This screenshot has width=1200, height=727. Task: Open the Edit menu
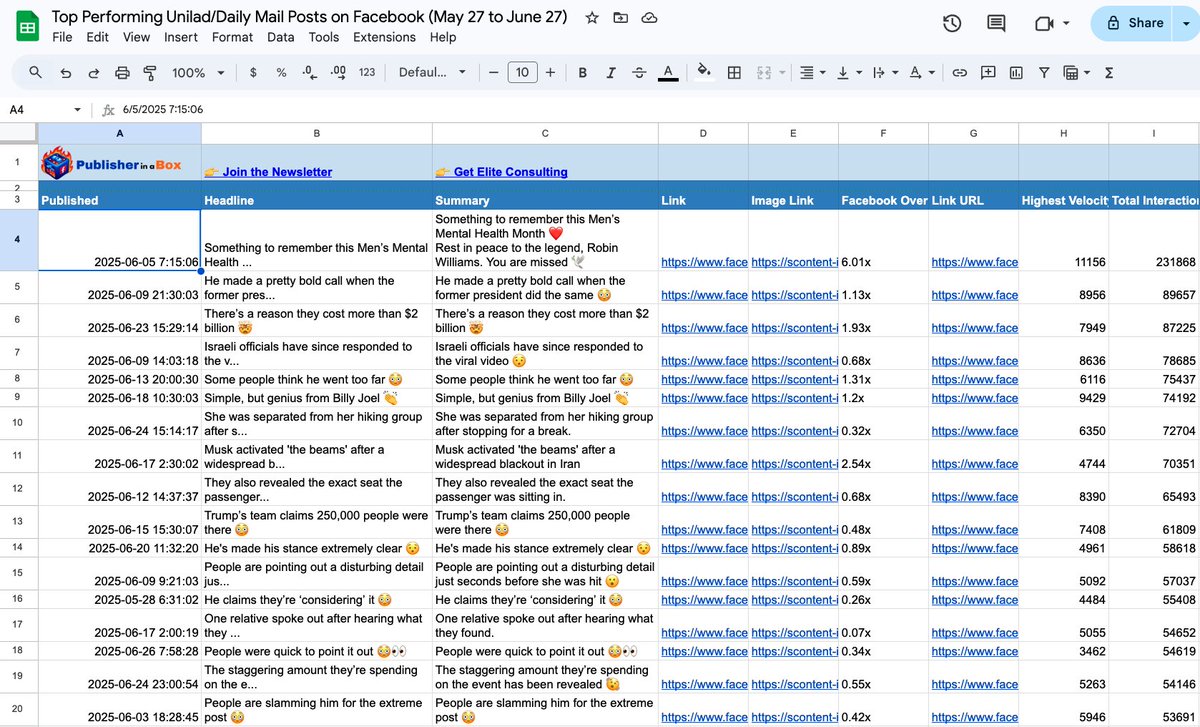tap(97, 37)
